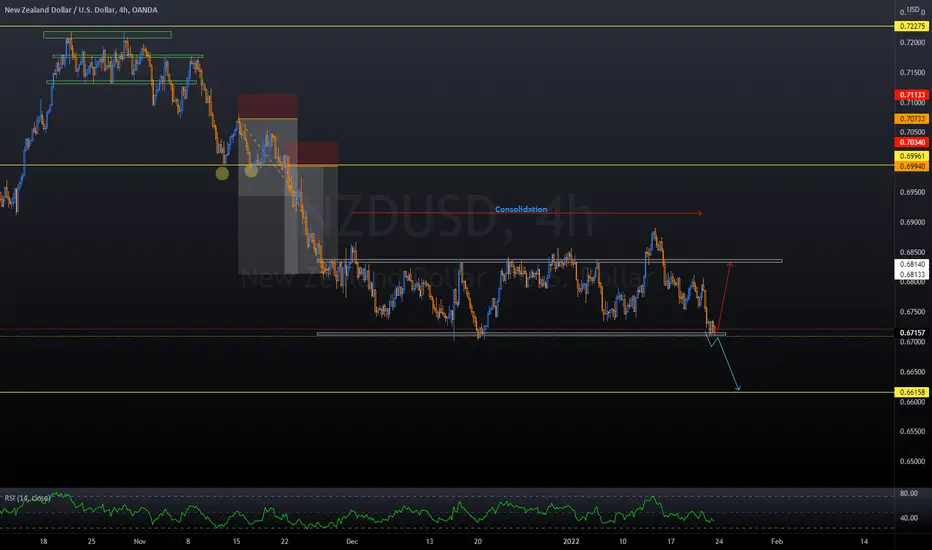Select the yellow 0.69961 price tag
The width and height of the screenshot is (932, 550).
coord(912,156)
